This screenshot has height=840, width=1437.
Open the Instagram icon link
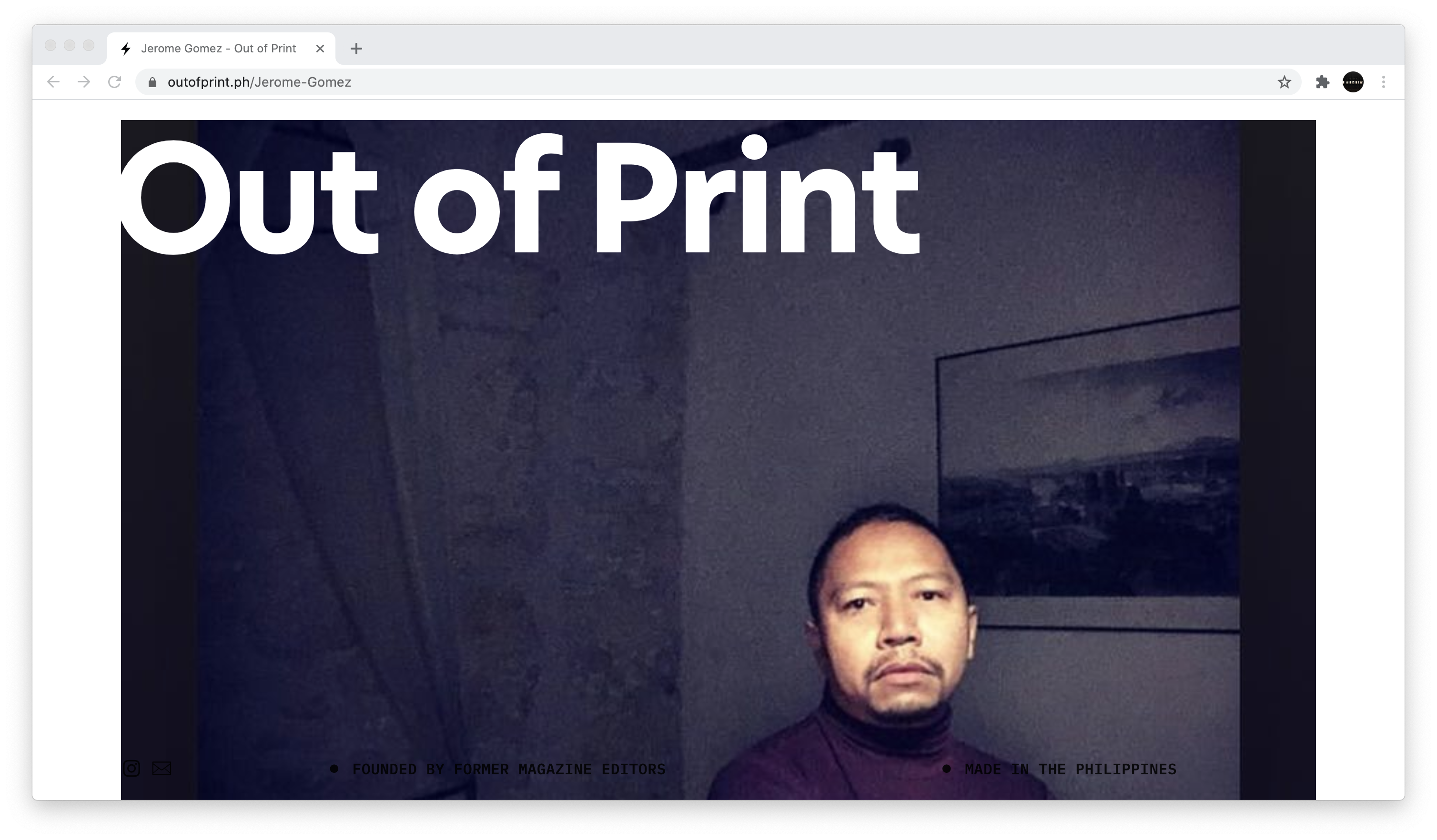point(132,769)
